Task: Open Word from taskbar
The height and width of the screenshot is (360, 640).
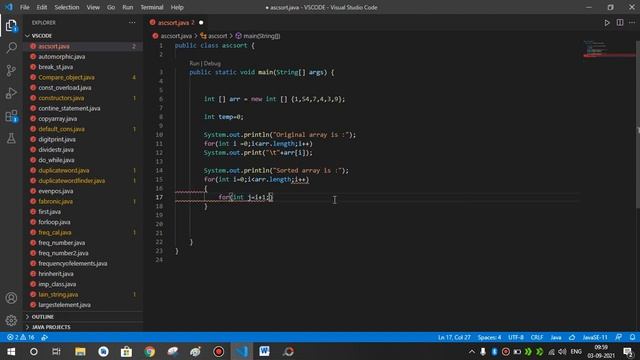Action: (x=264, y=351)
